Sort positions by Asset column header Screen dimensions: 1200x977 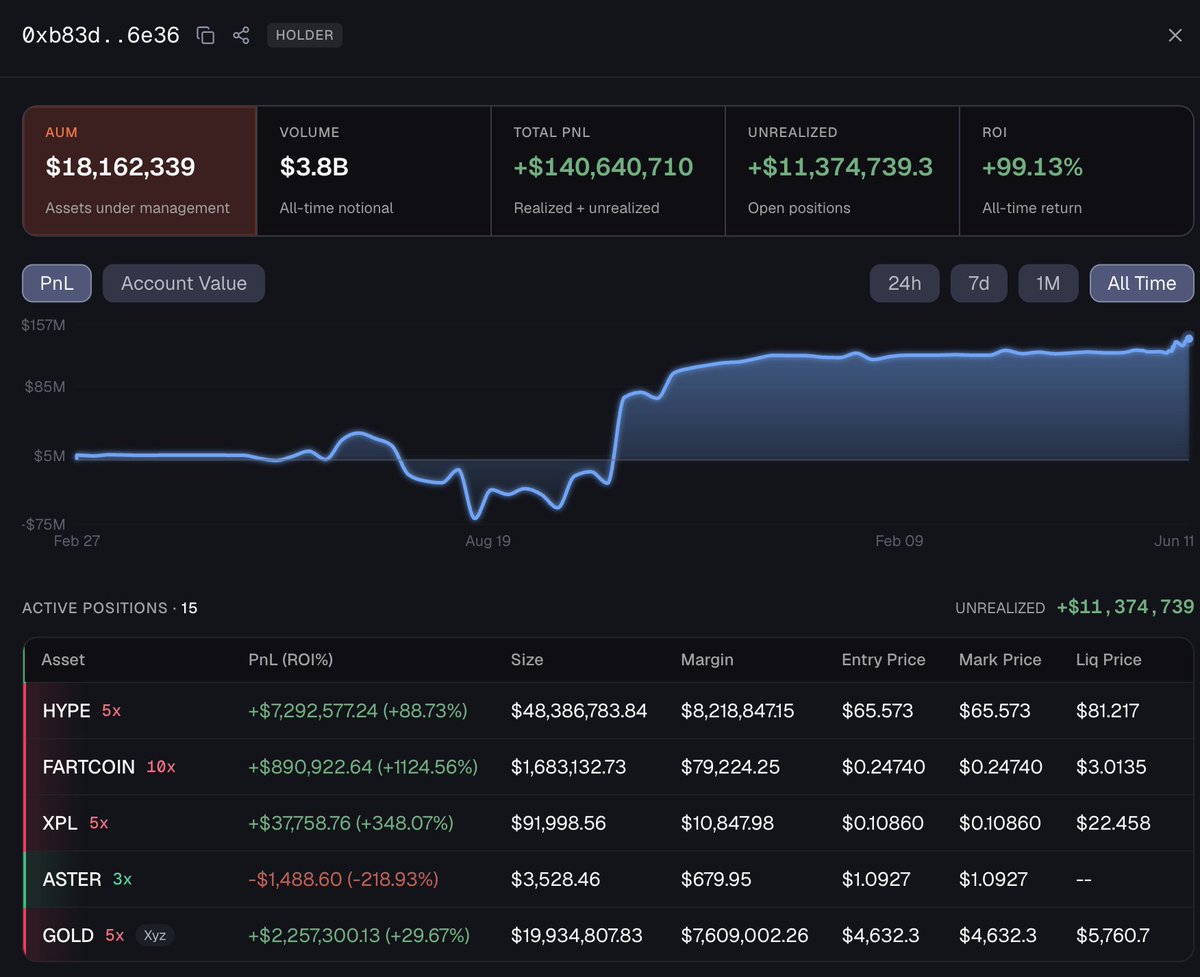click(x=63, y=660)
